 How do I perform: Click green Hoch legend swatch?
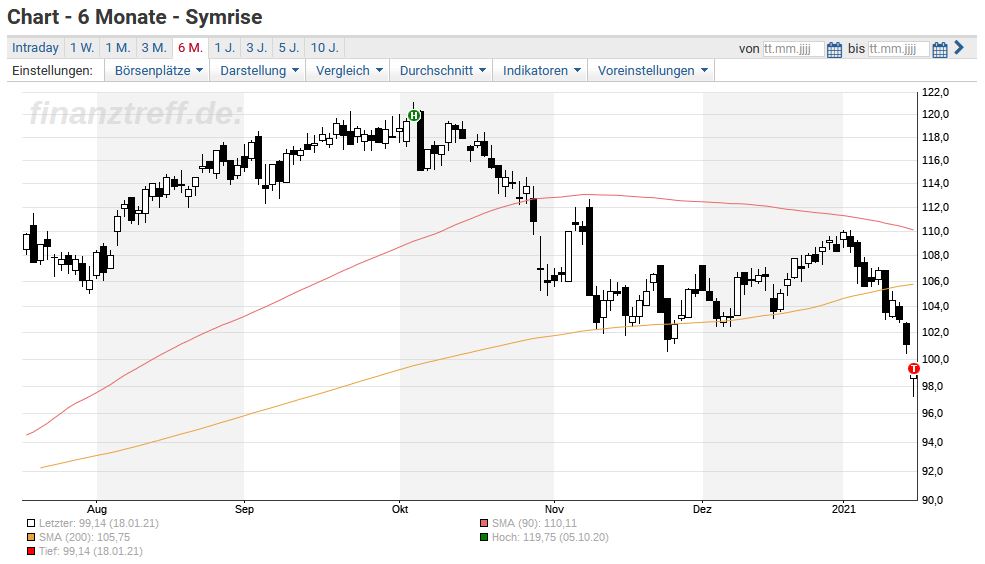coord(484,538)
